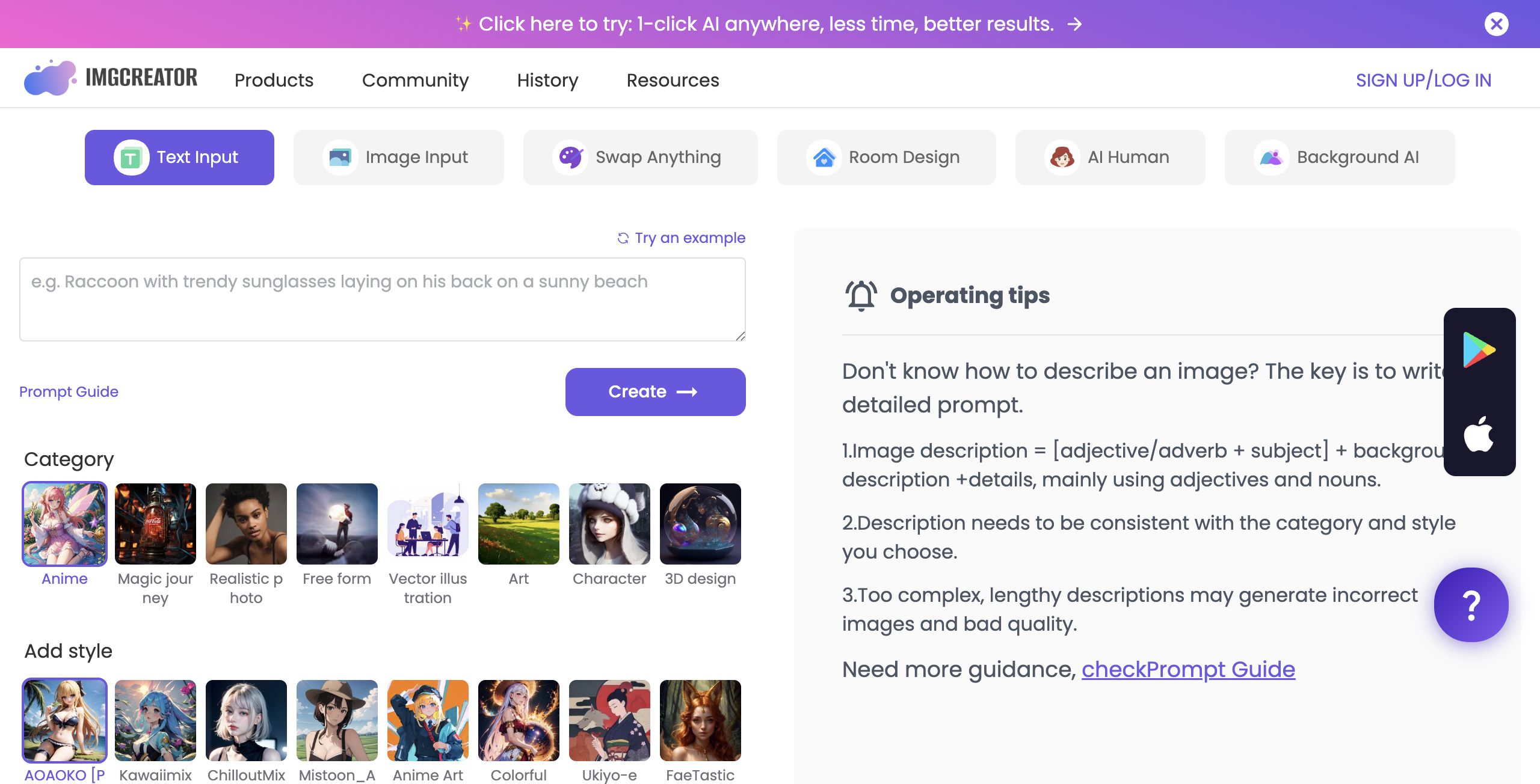Switch to the Image Input tab
Image resolution: width=1540 pixels, height=784 pixels.
[x=398, y=158]
